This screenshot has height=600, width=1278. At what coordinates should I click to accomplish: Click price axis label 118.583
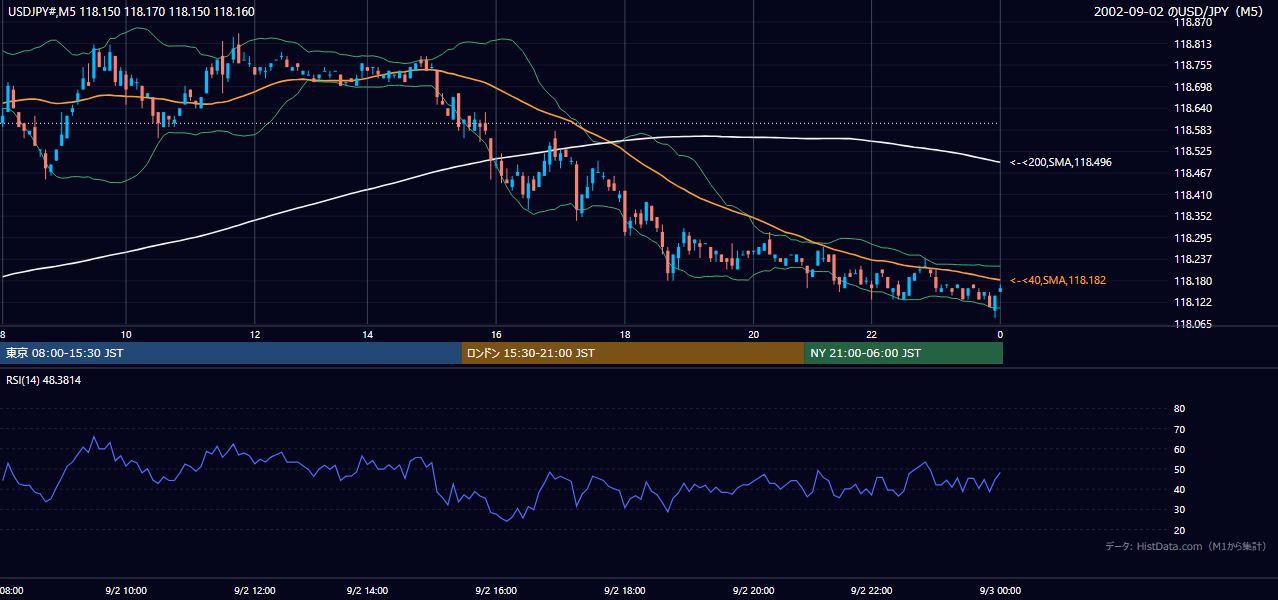[1192, 130]
